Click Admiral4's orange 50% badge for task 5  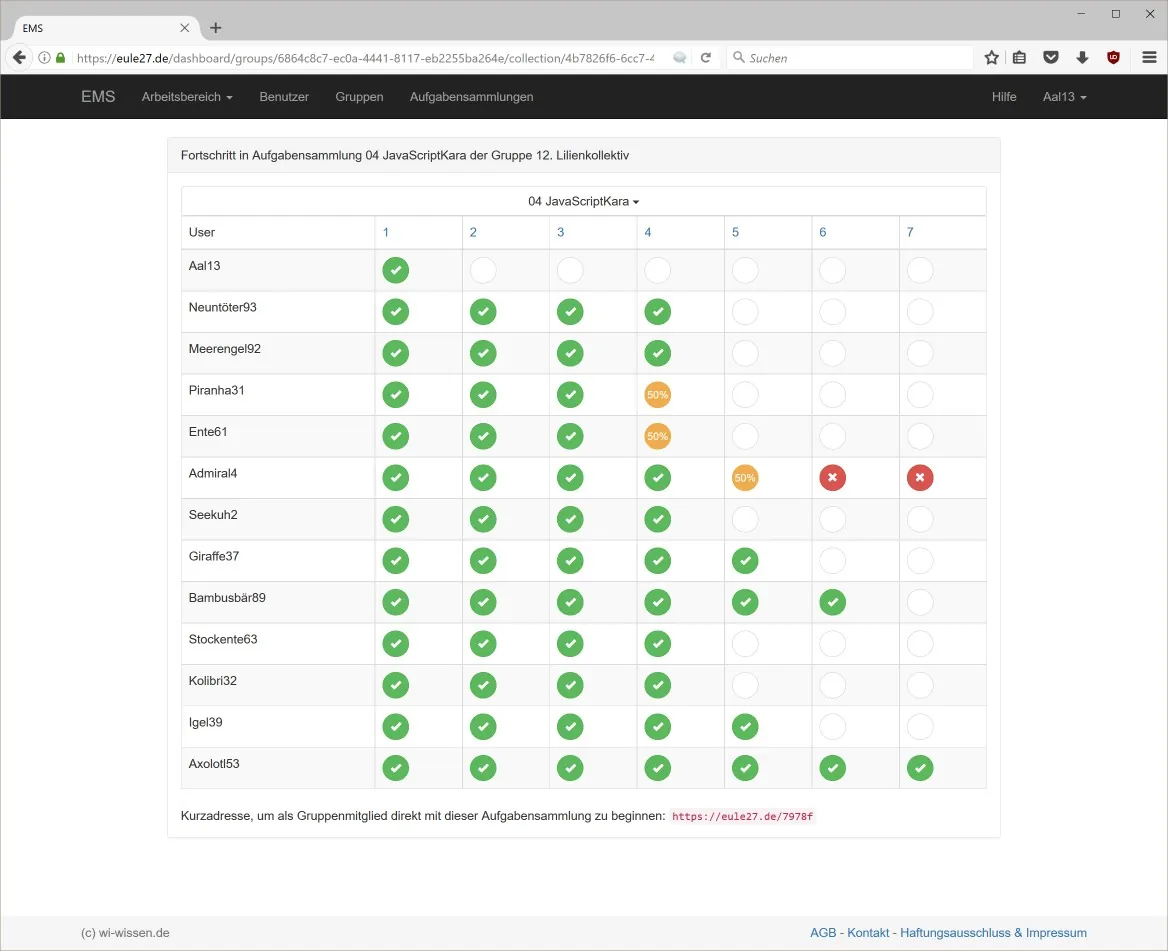pos(745,477)
